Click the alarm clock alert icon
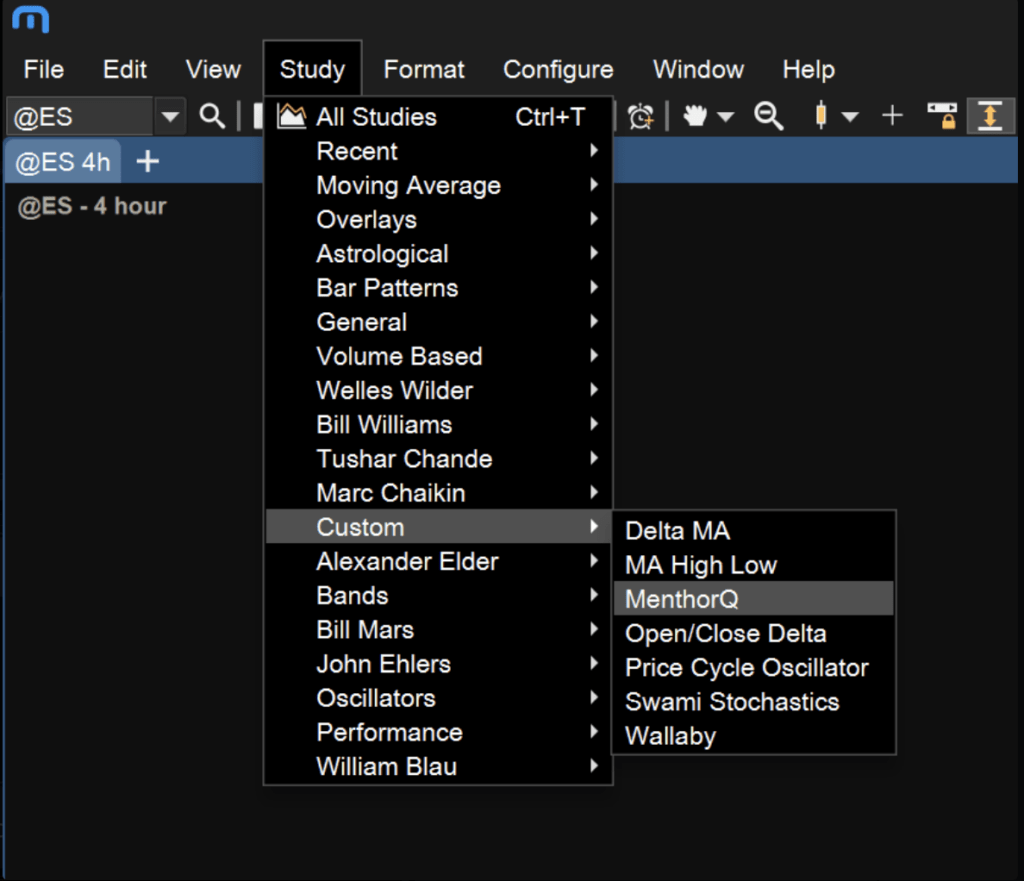 pyautogui.click(x=640, y=116)
